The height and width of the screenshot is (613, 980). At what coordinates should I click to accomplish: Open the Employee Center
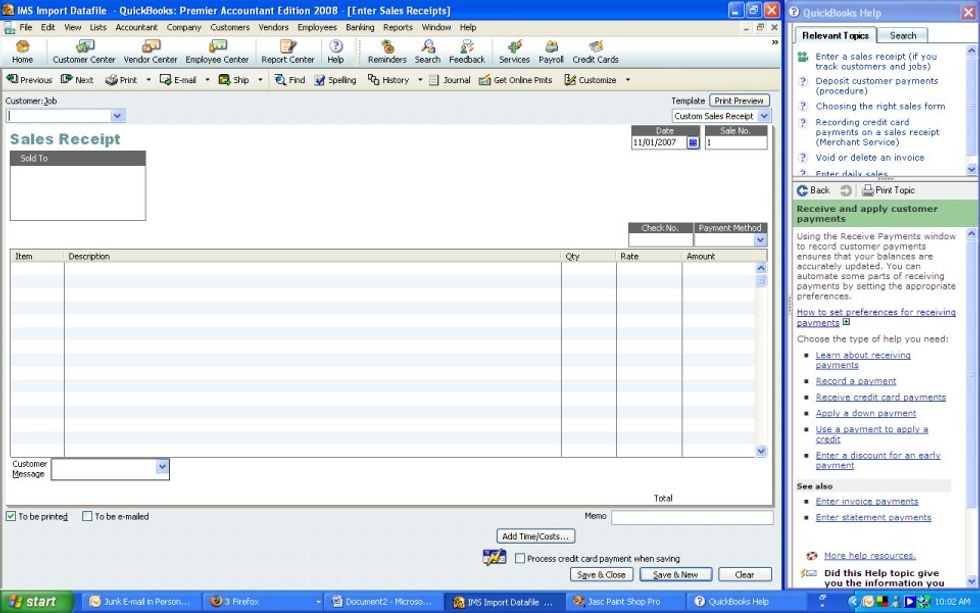(217, 52)
